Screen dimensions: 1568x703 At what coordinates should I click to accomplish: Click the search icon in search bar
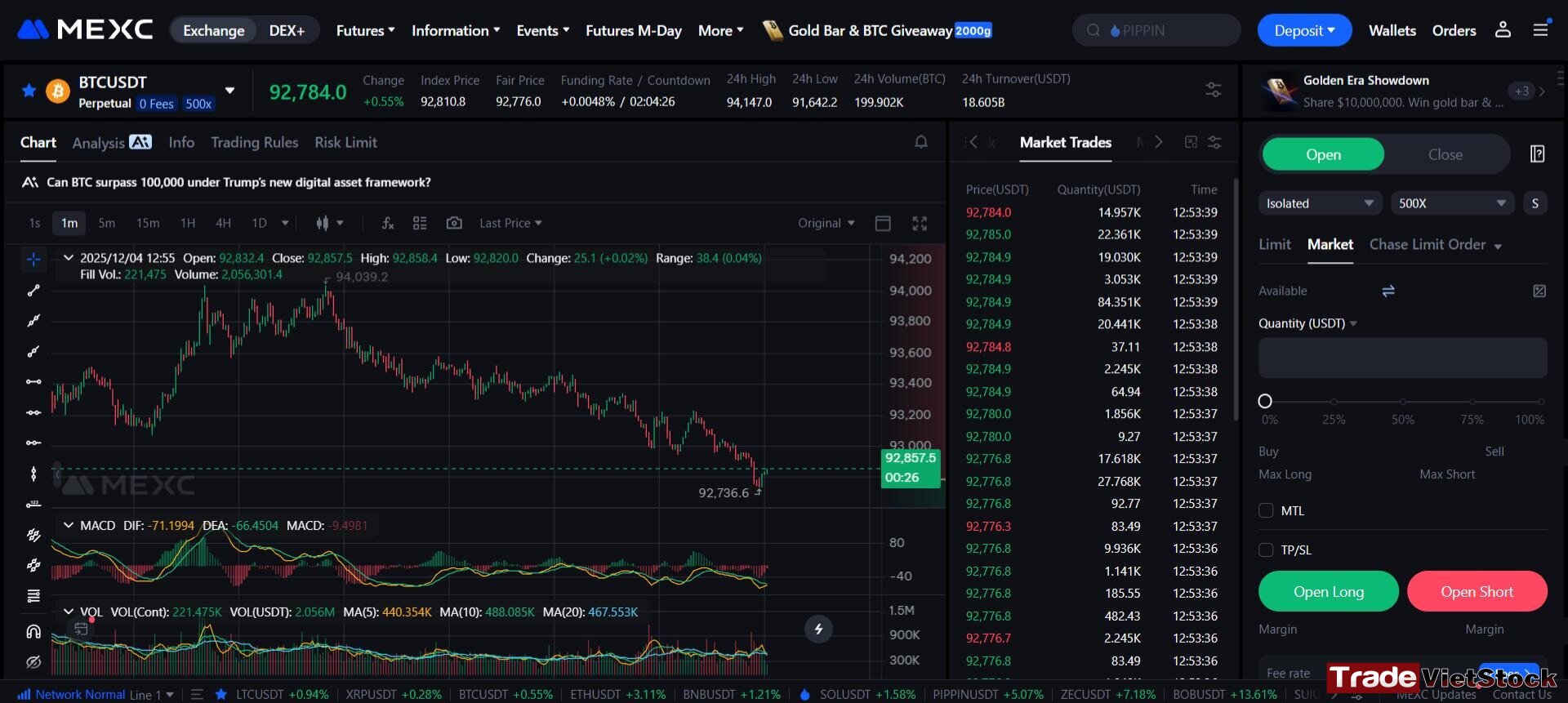[1093, 30]
